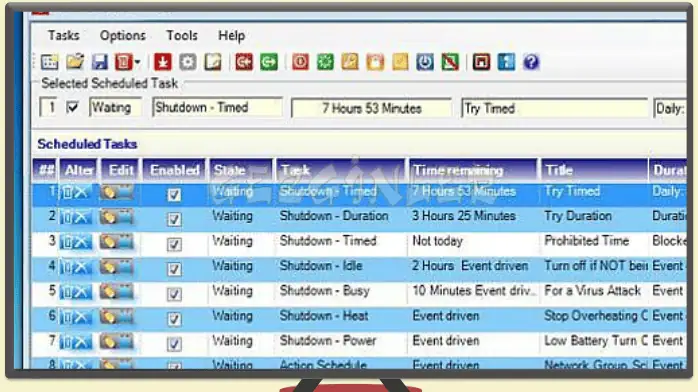Toggle Enabled checkbox for Shutdown - Power row

tap(174, 344)
